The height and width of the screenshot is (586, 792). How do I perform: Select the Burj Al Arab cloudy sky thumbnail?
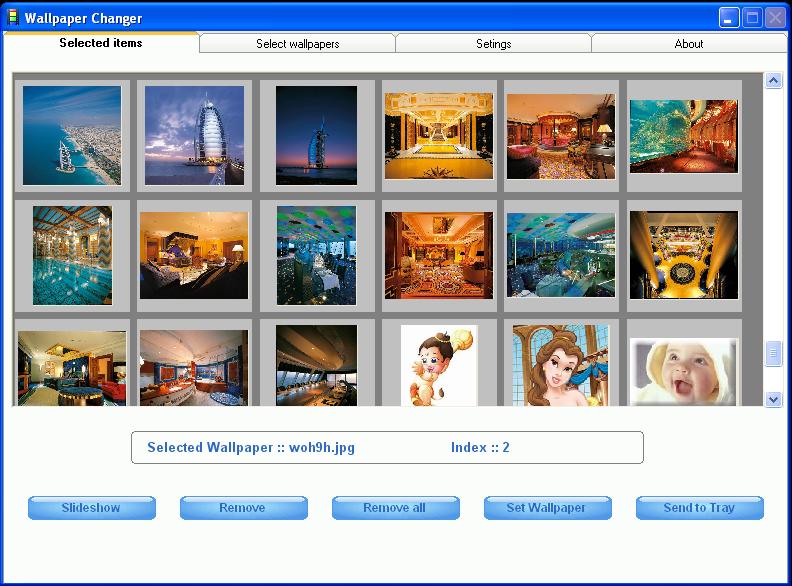point(194,135)
